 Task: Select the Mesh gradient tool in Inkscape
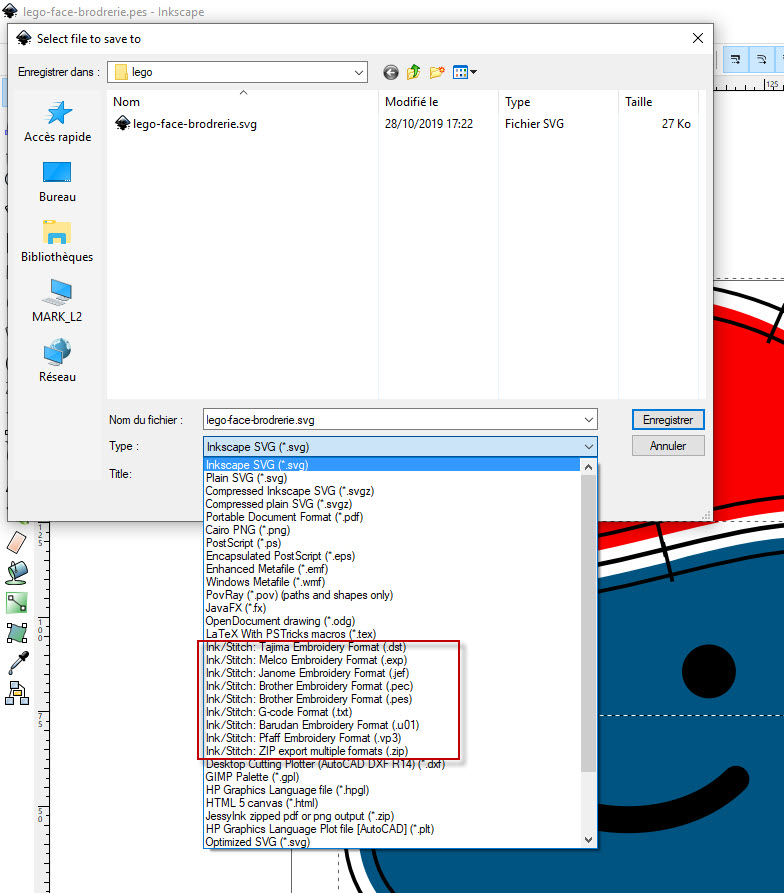17,633
